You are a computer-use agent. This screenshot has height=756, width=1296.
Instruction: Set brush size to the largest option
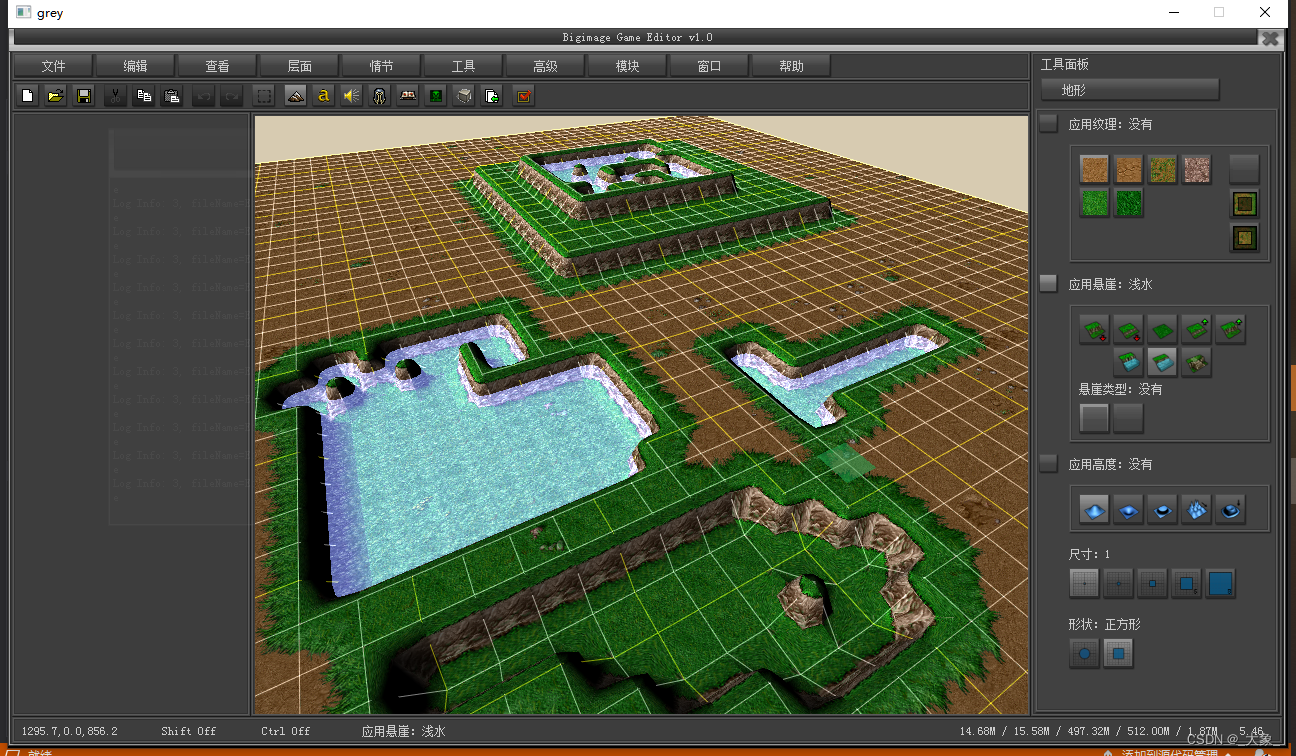pyautogui.click(x=1220, y=583)
